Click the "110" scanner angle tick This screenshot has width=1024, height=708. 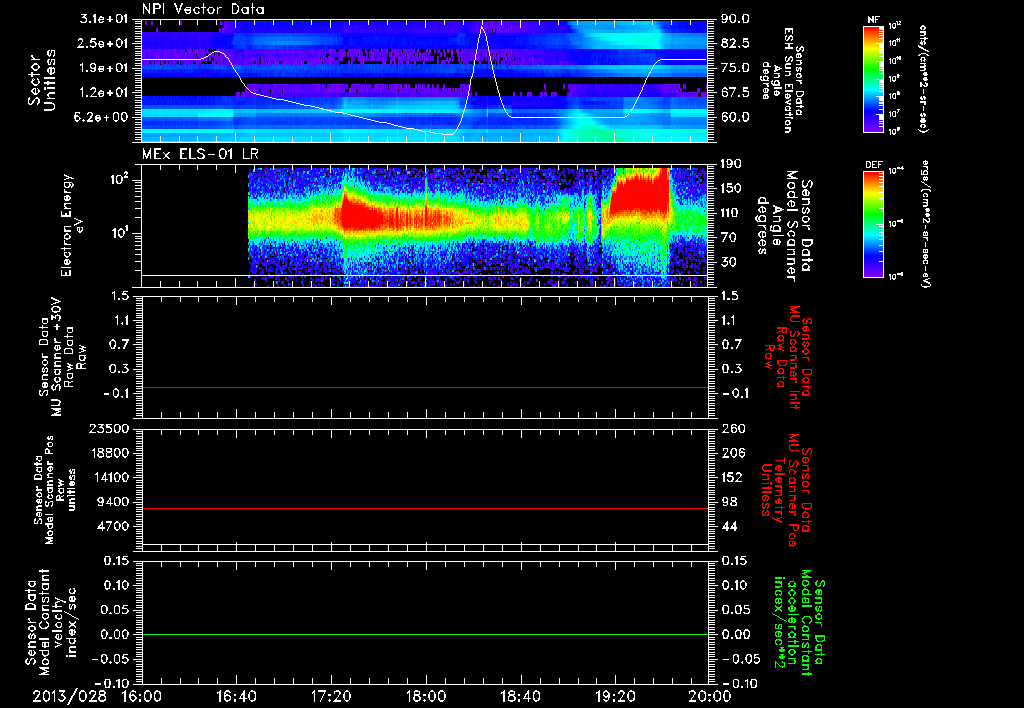click(731, 213)
